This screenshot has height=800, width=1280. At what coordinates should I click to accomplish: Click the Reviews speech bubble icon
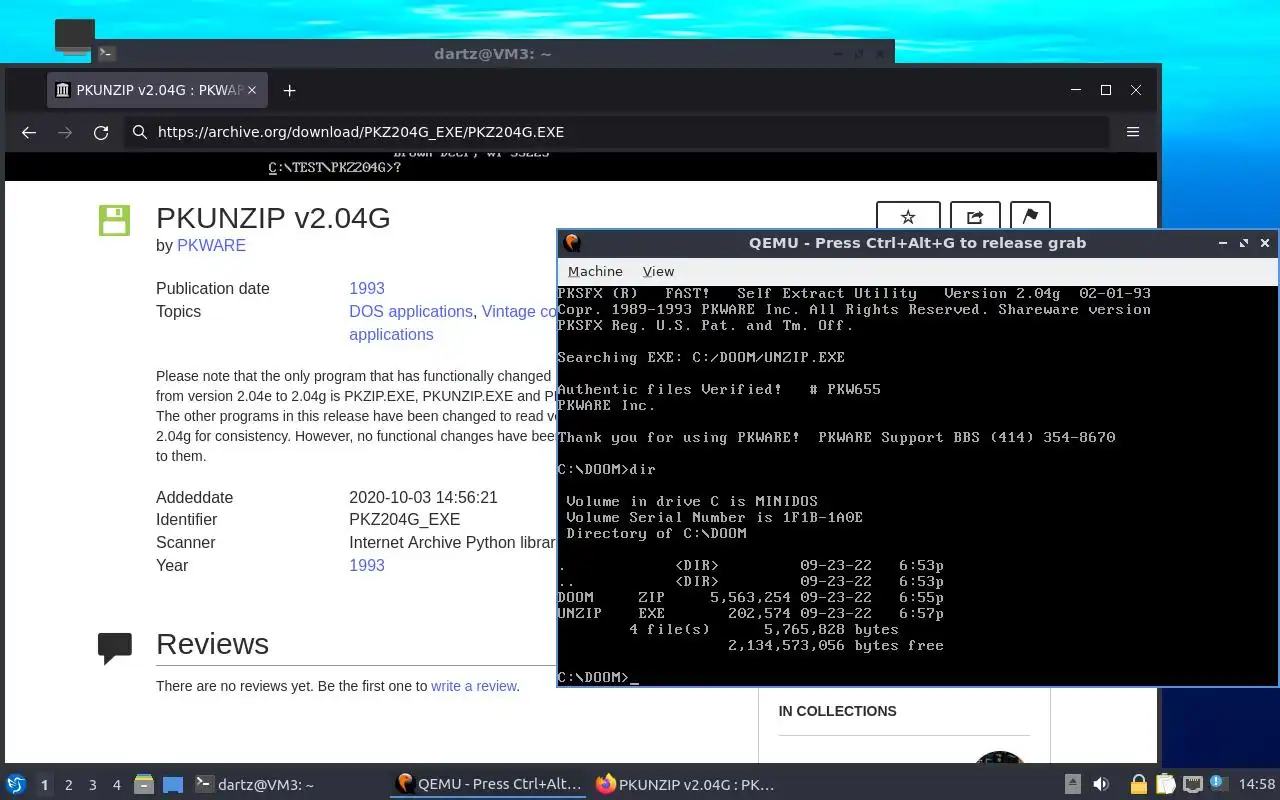coord(115,648)
